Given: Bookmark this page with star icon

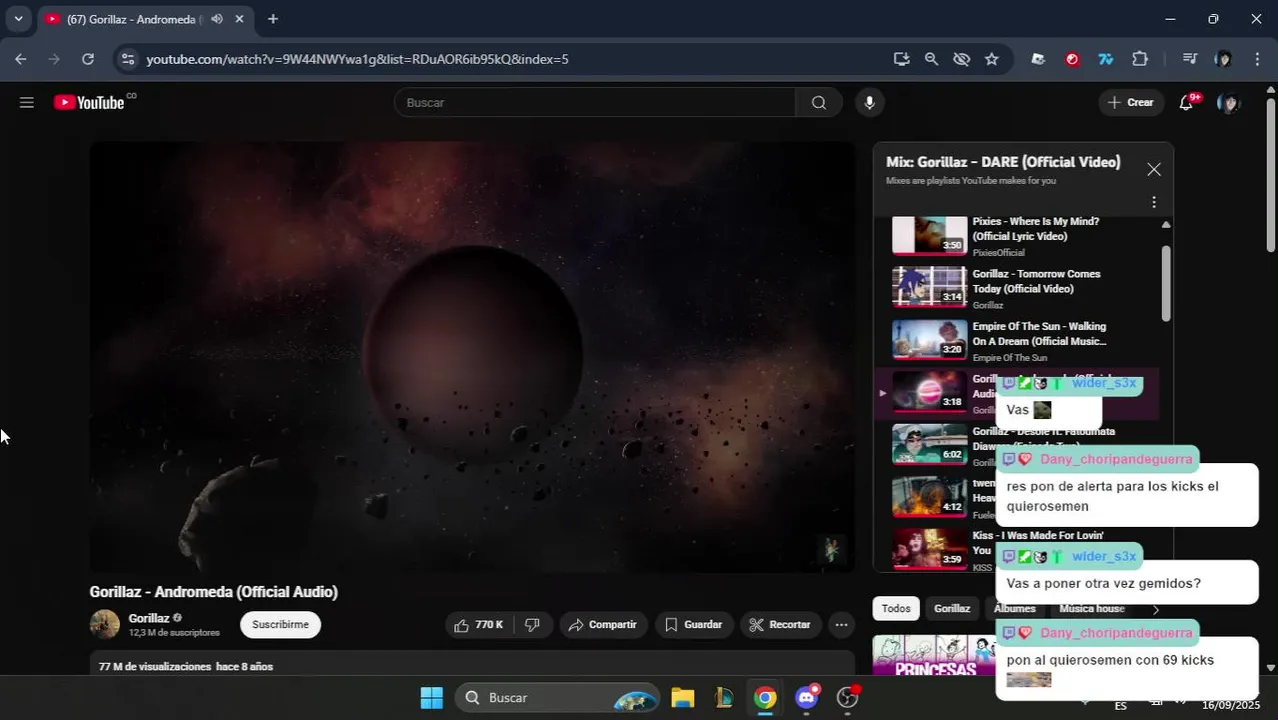Looking at the screenshot, I should click(x=991, y=59).
